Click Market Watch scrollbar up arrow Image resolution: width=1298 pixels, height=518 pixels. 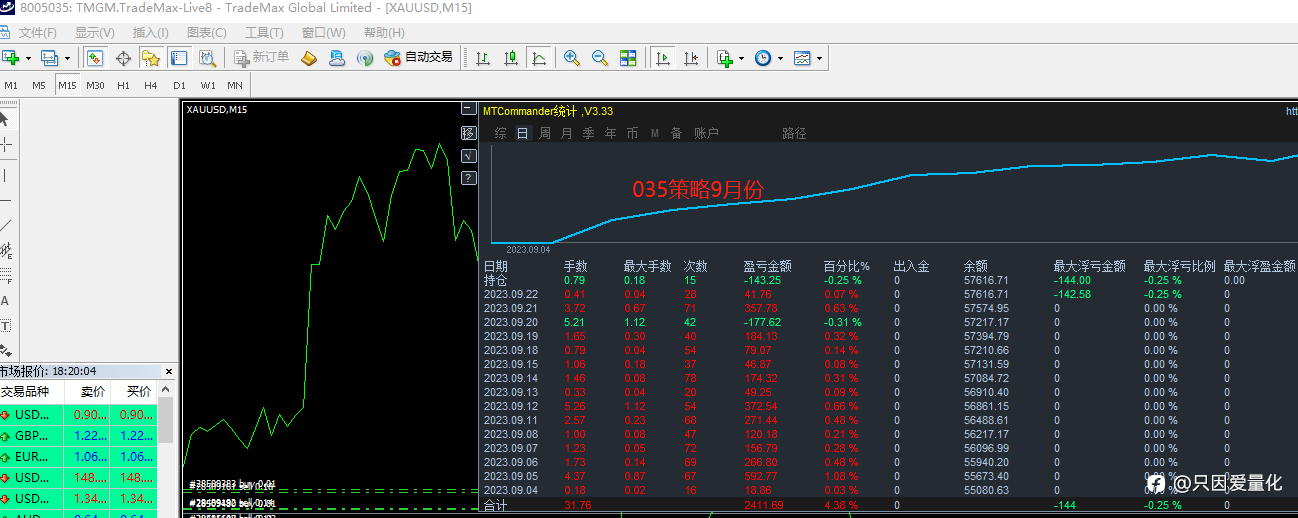coord(166,389)
